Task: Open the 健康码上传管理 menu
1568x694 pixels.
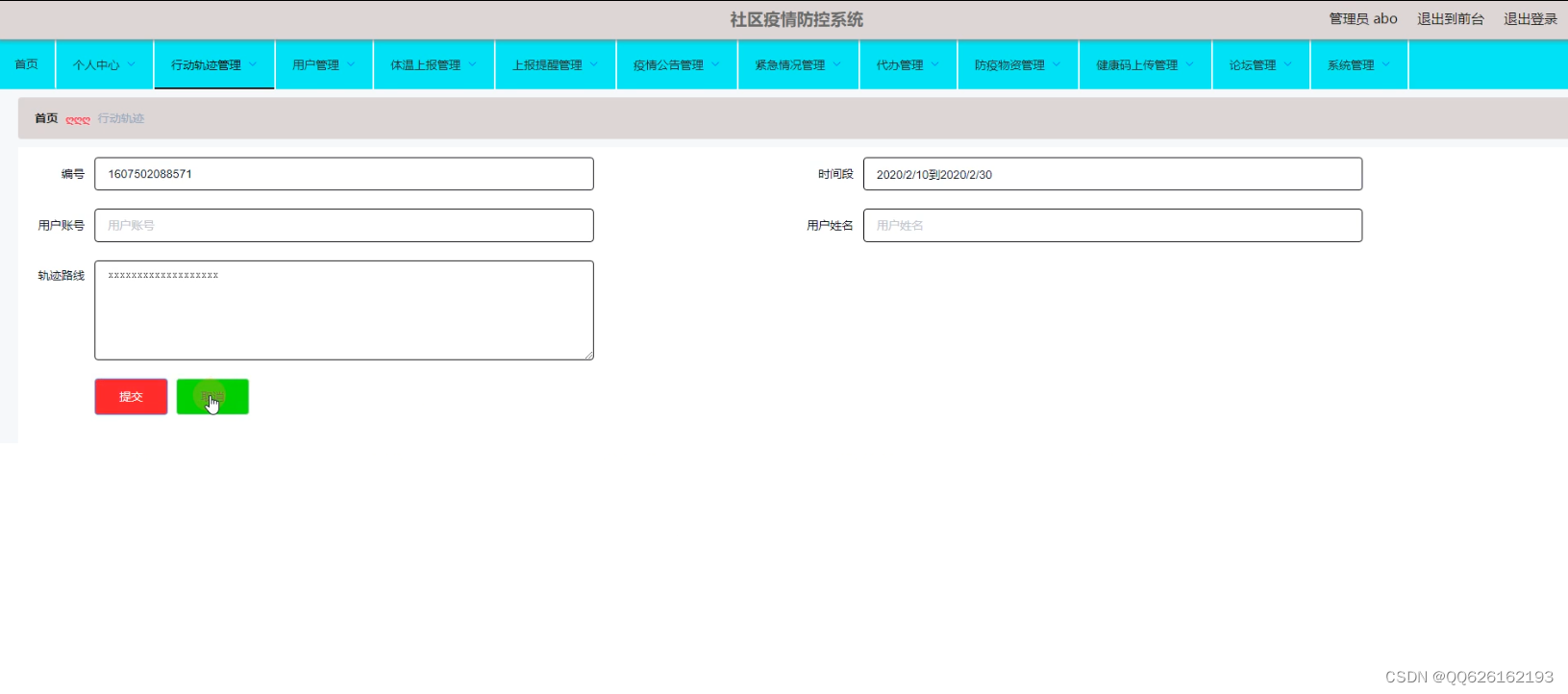Action: click(1146, 64)
